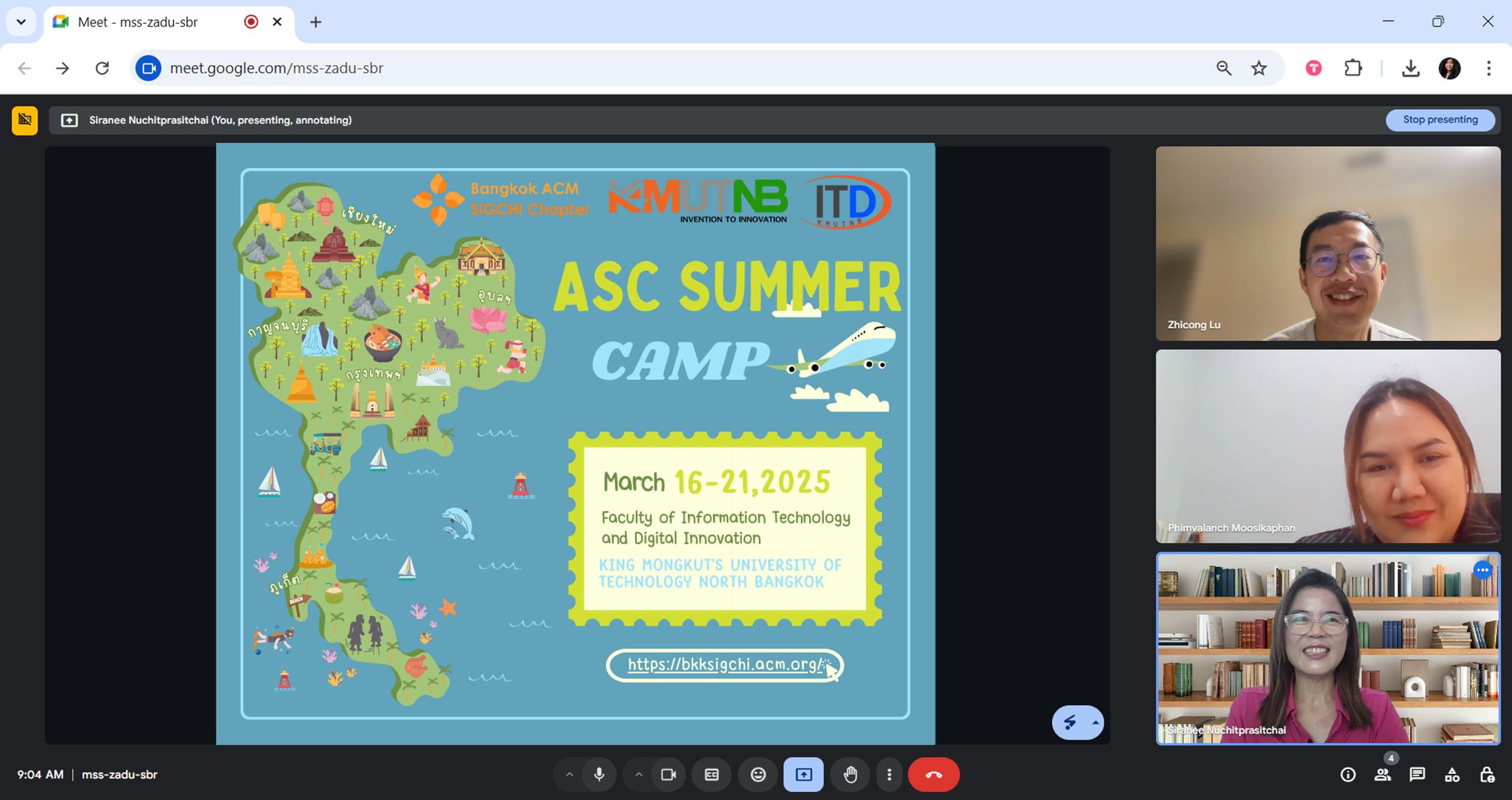Screen dimensions: 1512x800
Task: Go back to previous page
Action: [24, 68]
